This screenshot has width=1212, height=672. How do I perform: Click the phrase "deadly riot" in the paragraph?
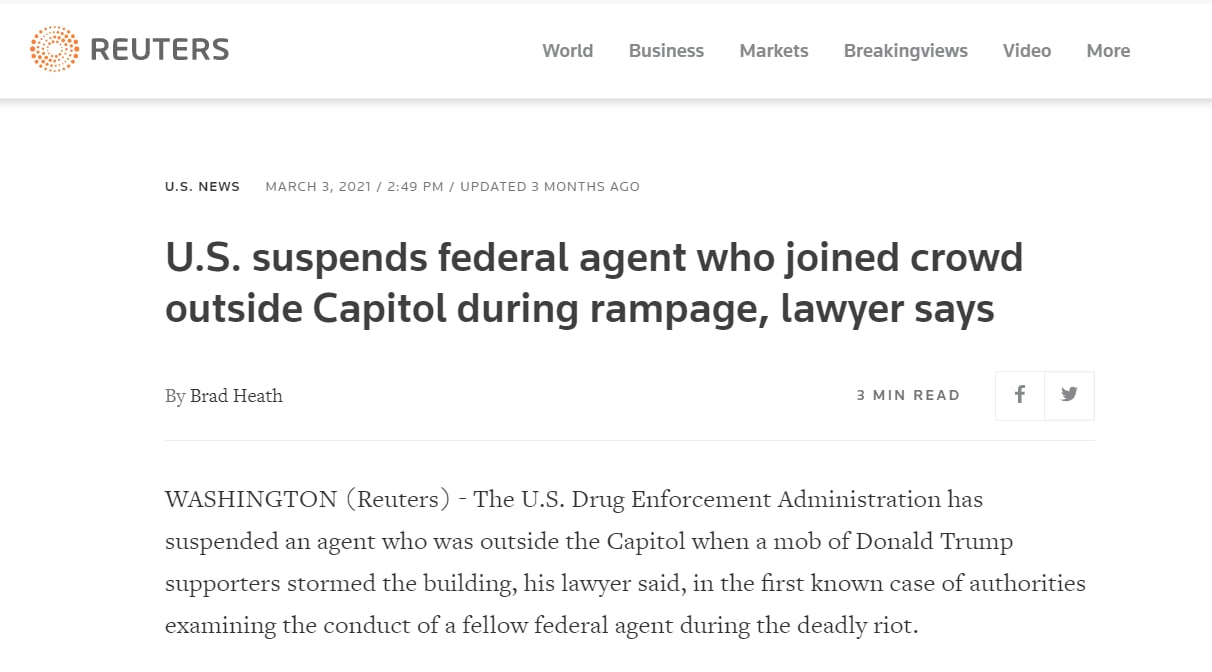coord(856,627)
